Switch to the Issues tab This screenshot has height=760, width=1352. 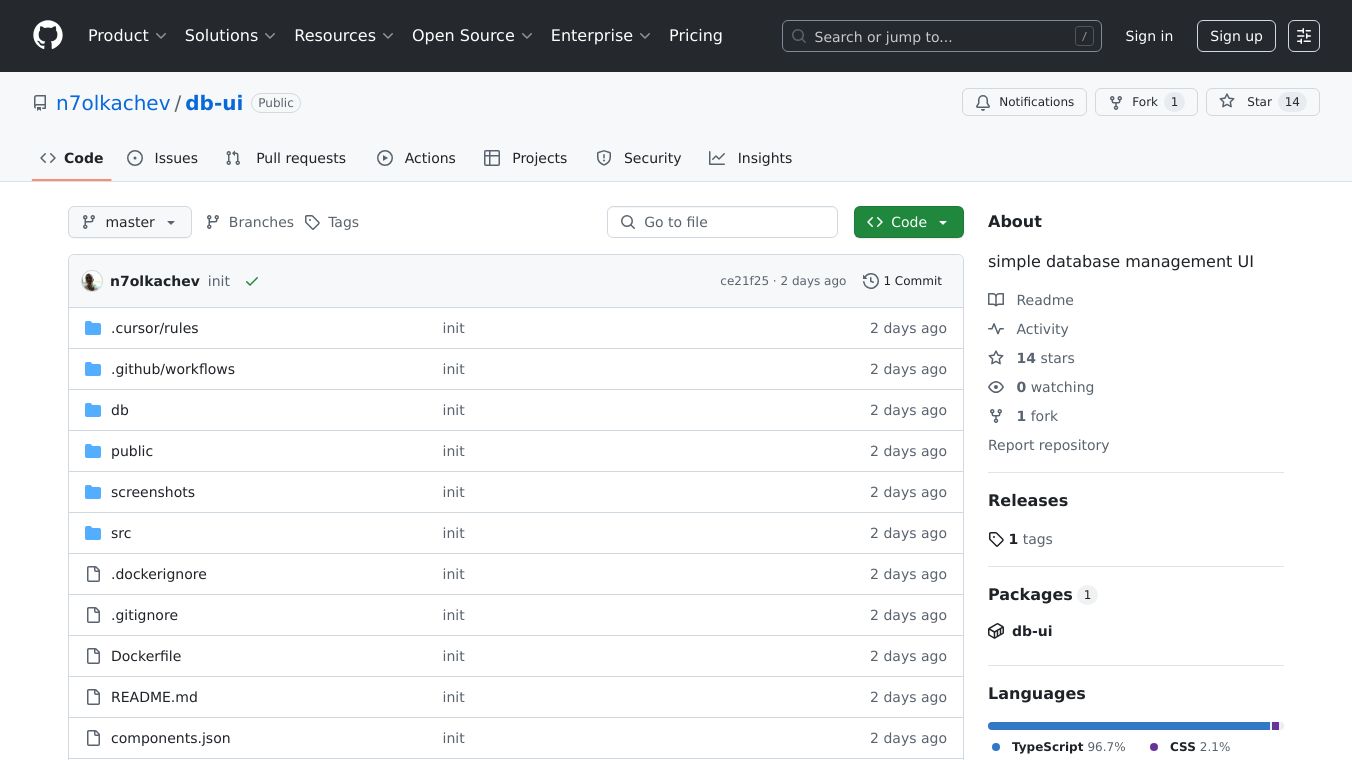163,158
